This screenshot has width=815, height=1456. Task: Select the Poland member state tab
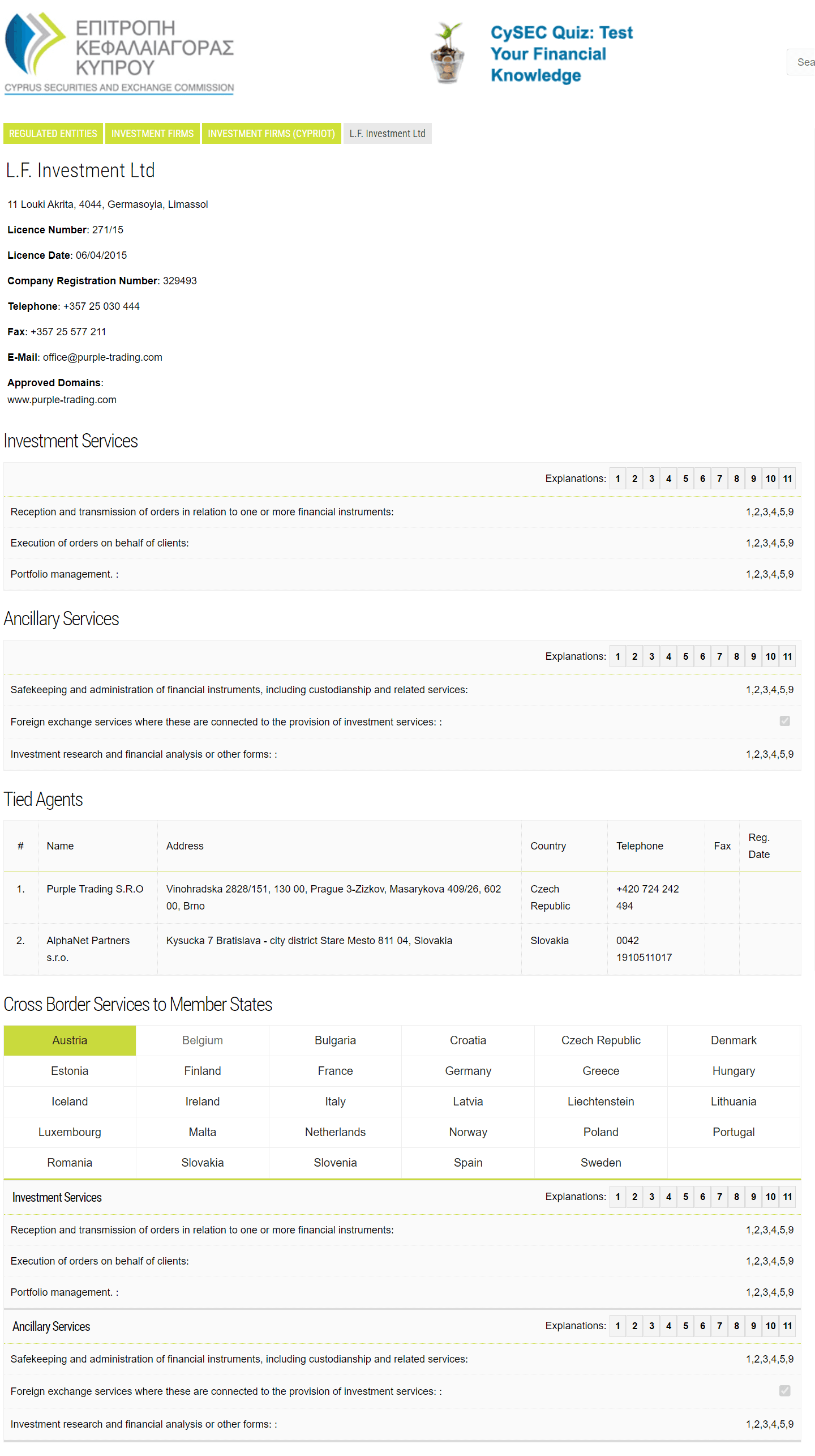[601, 1132]
